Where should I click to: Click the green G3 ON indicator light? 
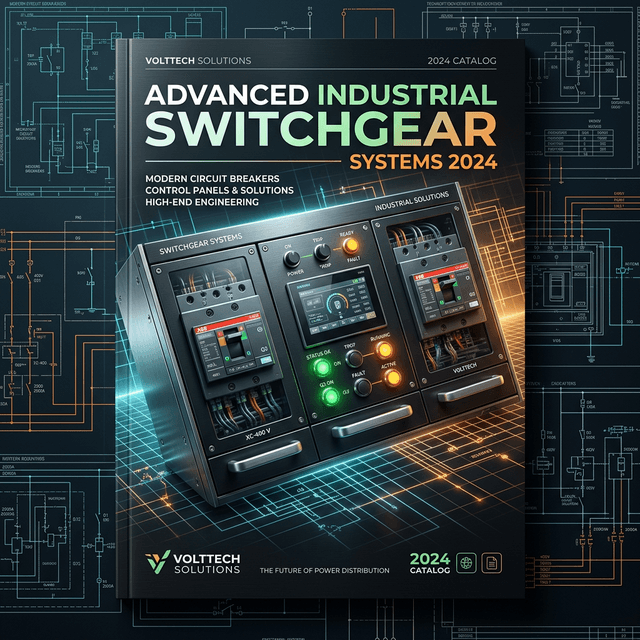click(x=330, y=396)
